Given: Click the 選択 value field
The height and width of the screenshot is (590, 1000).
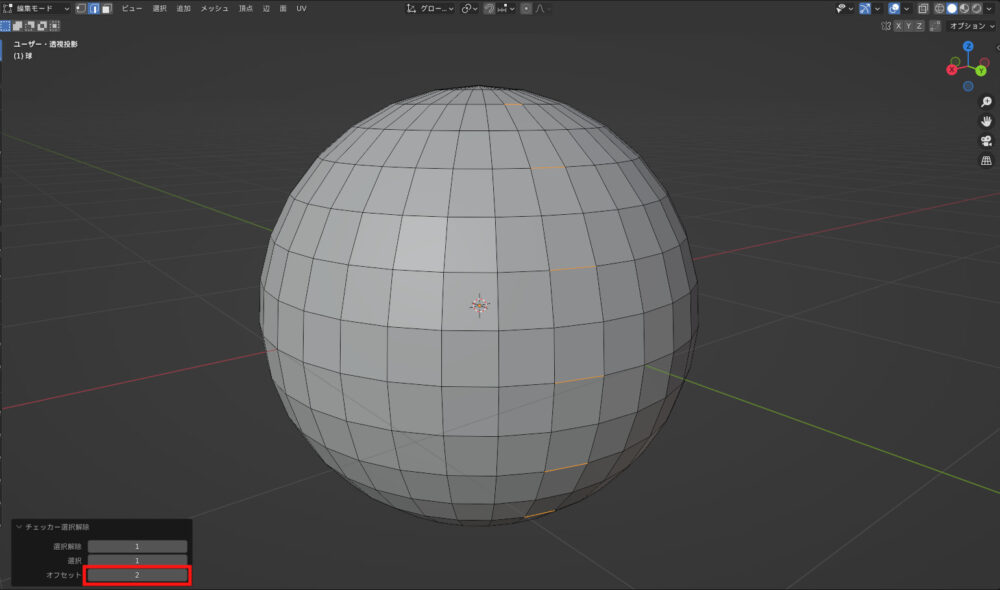Looking at the screenshot, I should click(x=137, y=561).
